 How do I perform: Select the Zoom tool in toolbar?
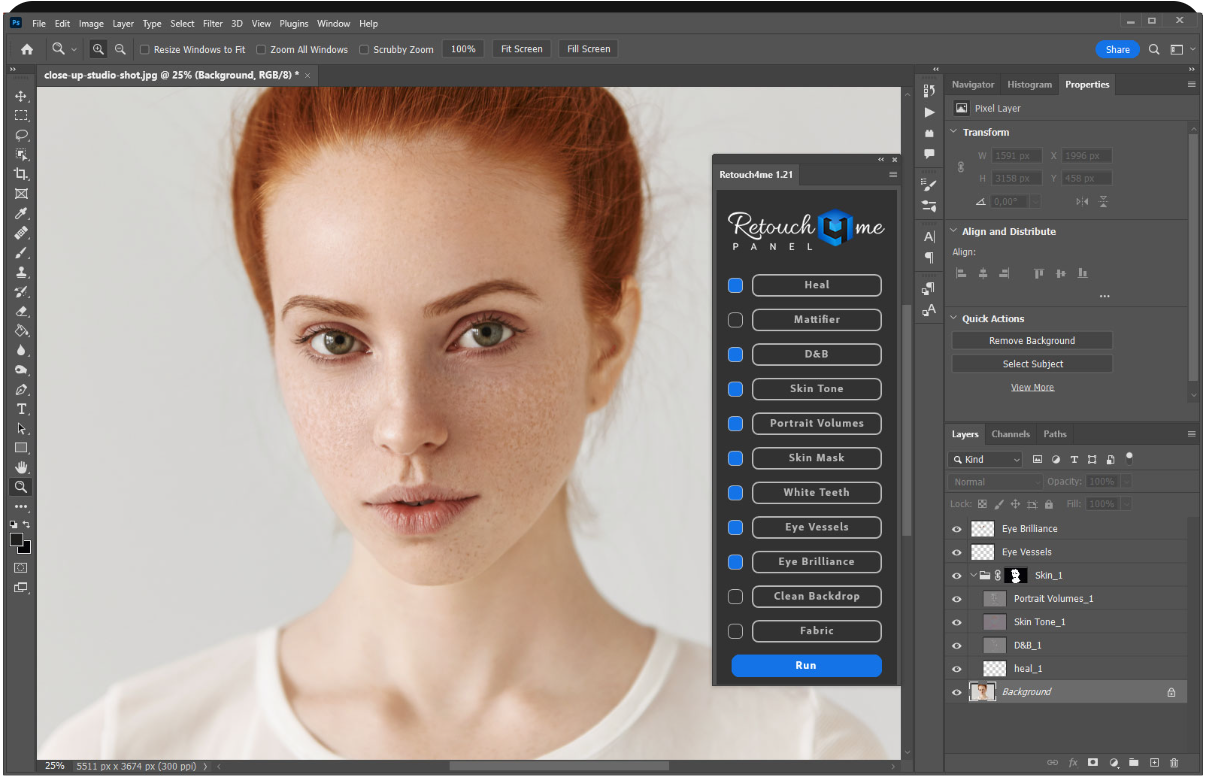click(x=21, y=487)
